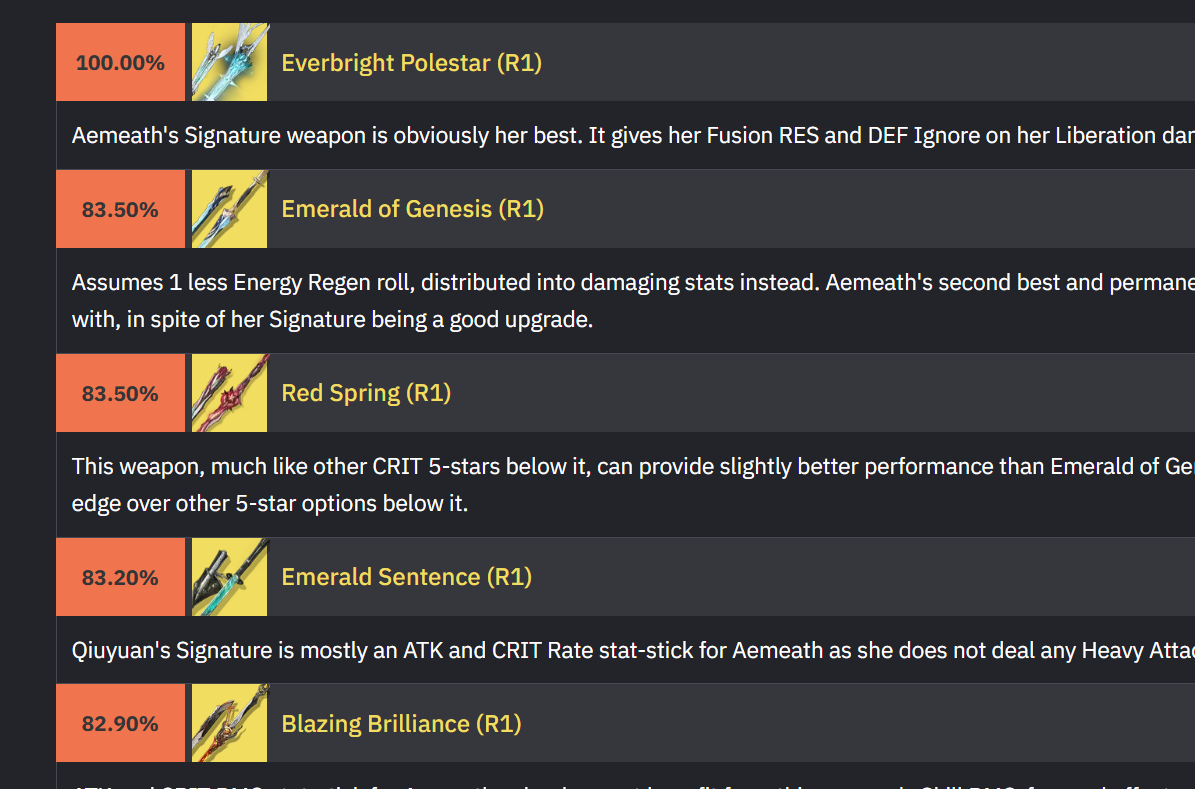Click the Emerald Sentence weapon icon
This screenshot has width=1195, height=789.
[229, 577]
